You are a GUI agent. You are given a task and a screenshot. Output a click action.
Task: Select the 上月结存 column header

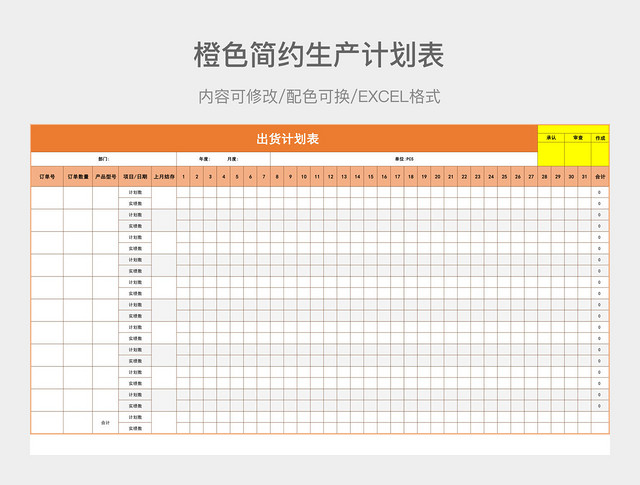164,177
